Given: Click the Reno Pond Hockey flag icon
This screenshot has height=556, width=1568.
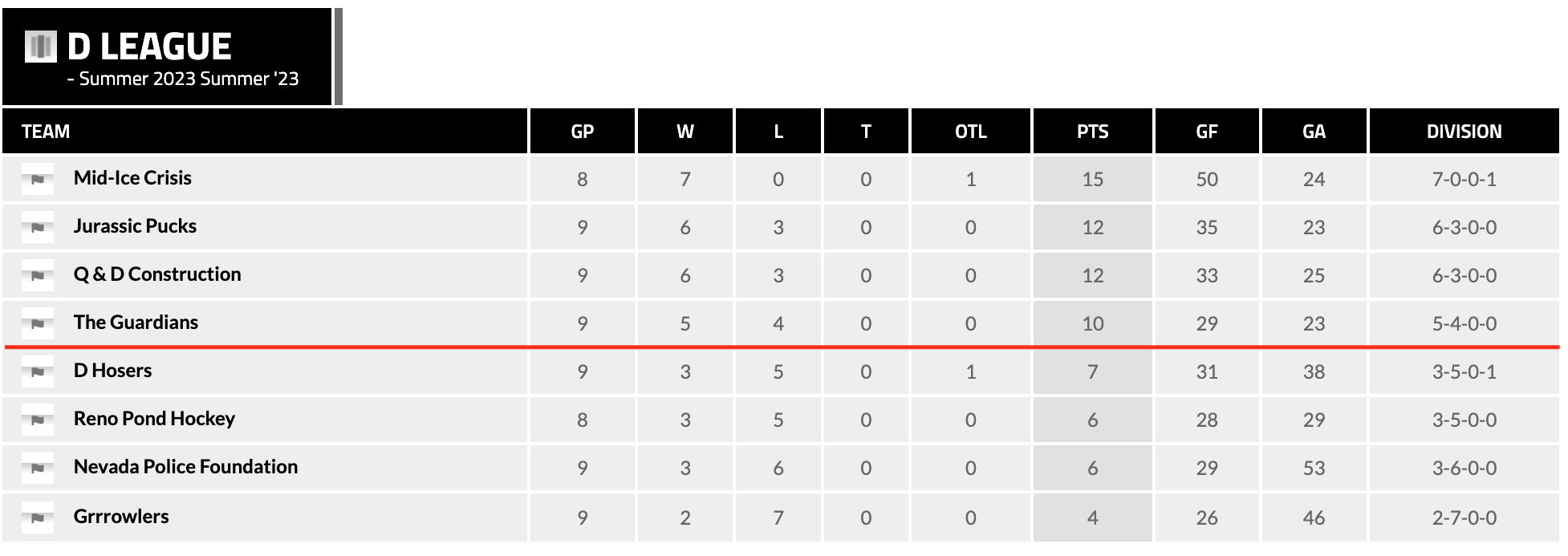Looking at the screenshot, I should click(x=38, y=420).
